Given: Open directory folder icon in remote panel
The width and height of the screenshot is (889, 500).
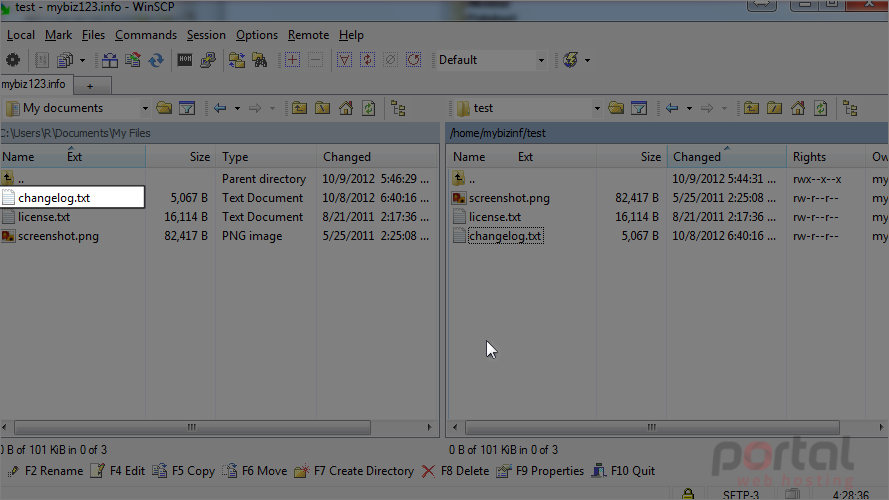Looking at the screenshot, I should click(x=616, y=108).
